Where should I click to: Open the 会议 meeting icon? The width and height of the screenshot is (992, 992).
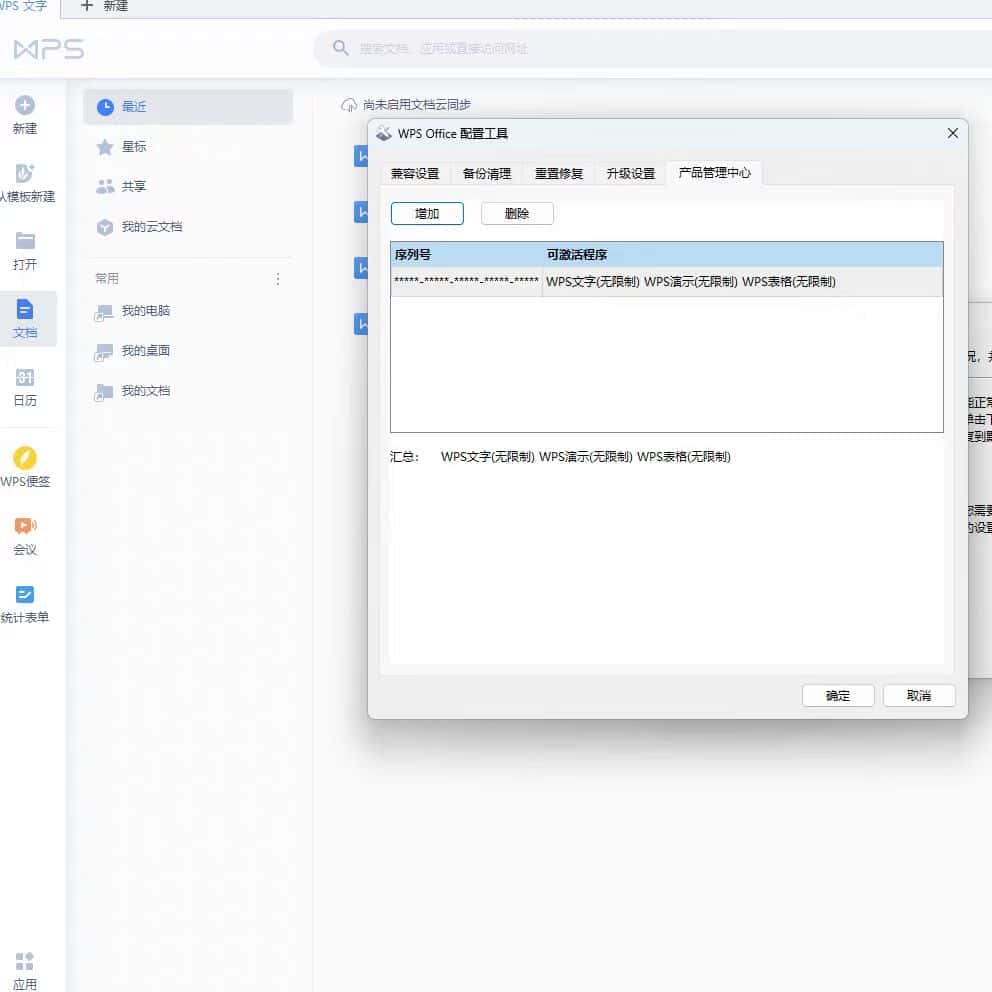[25, 526]
